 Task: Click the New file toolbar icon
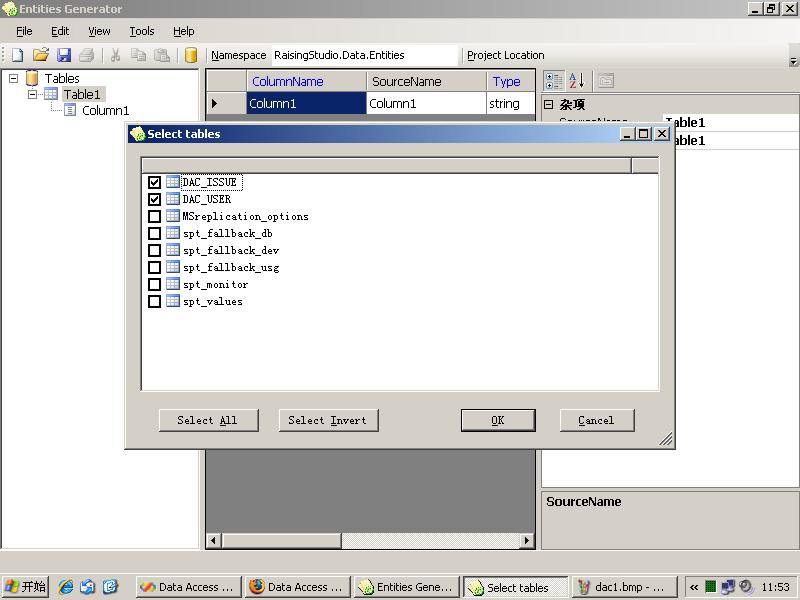point(17,55)
